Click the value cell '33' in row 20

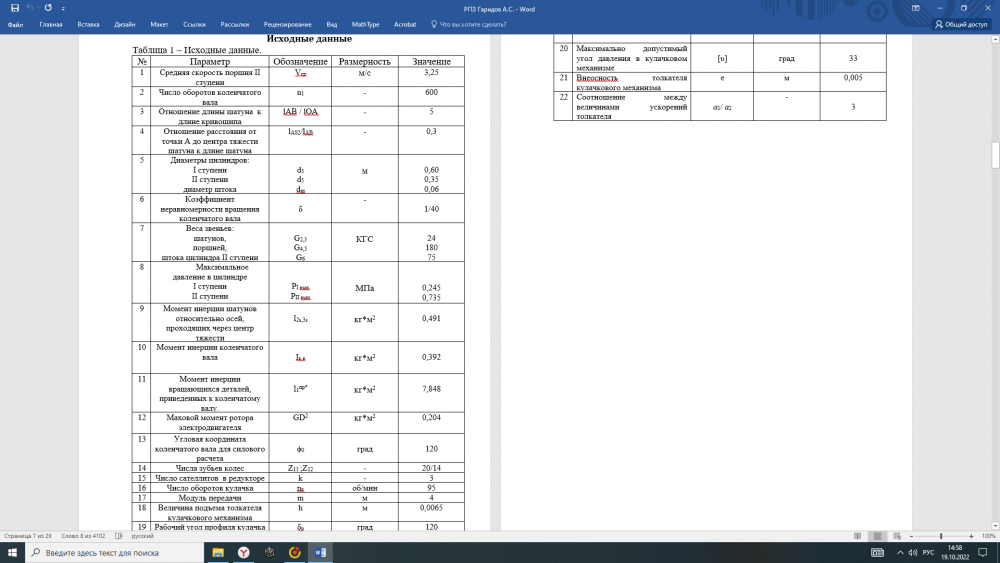pyautogui.click(x=853, y=58)
